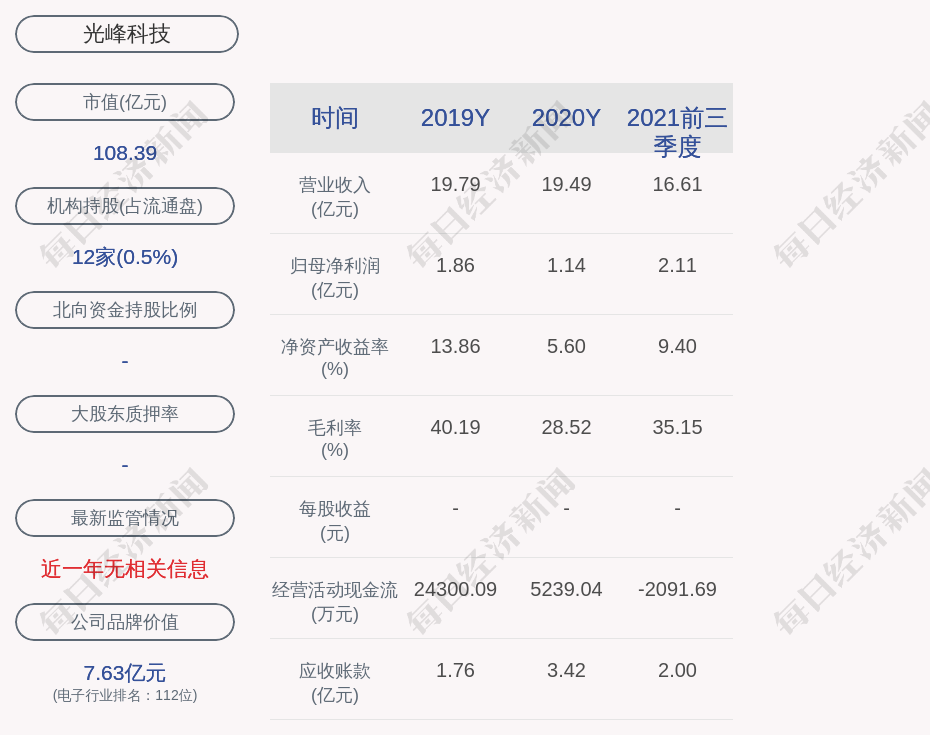Select the 归母净利润(亿元) row label
The image size is (930, 735).
335,277
